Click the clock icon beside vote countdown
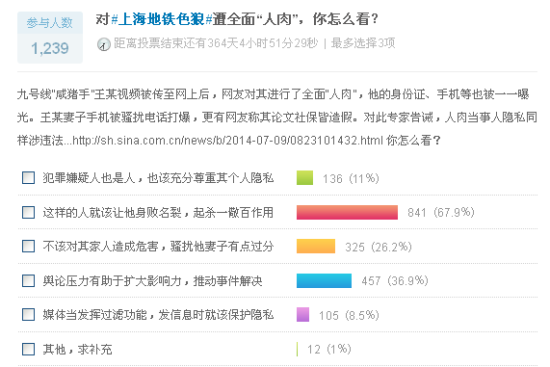This screenshot has width=550, height=367. [x=103, y=44]
